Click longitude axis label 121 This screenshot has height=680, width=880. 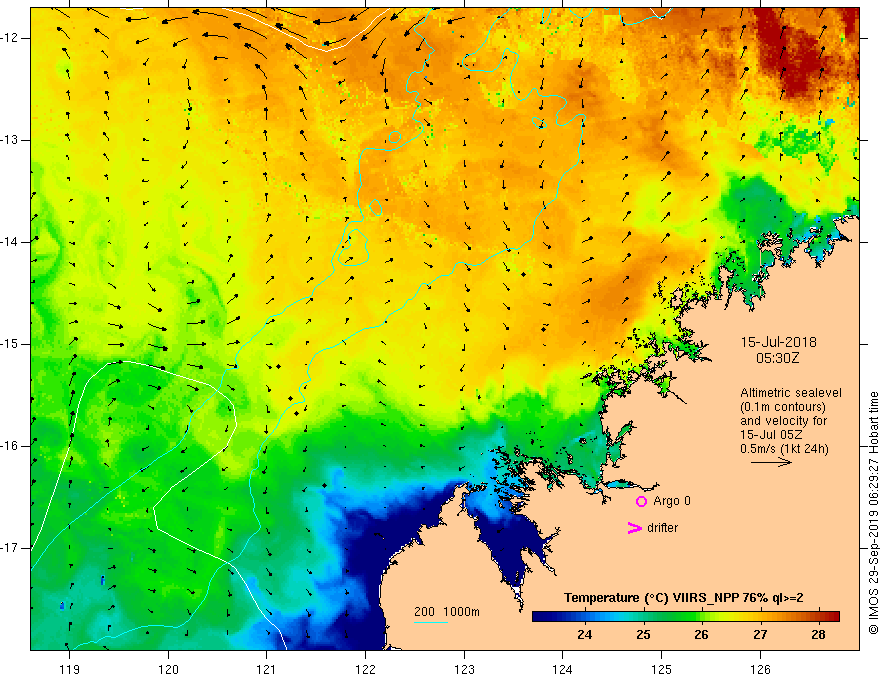[x=267, y=669]
